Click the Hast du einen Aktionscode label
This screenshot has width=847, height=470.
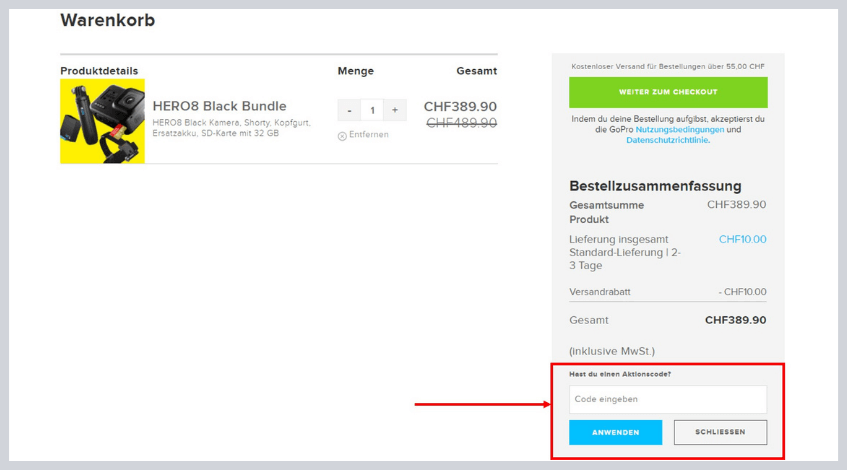tap(620, 374)
